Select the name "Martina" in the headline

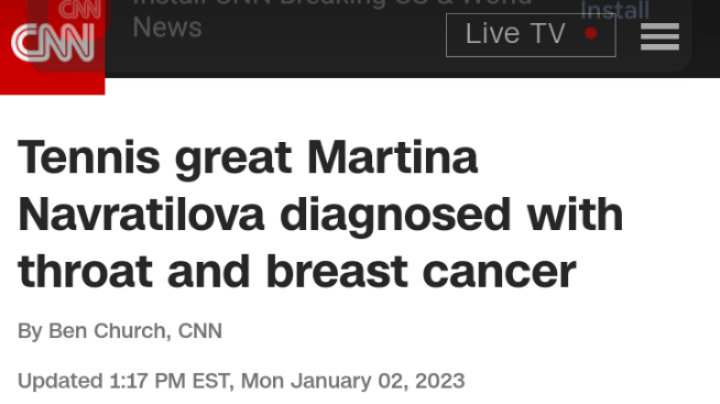click(x=393, y=158)
